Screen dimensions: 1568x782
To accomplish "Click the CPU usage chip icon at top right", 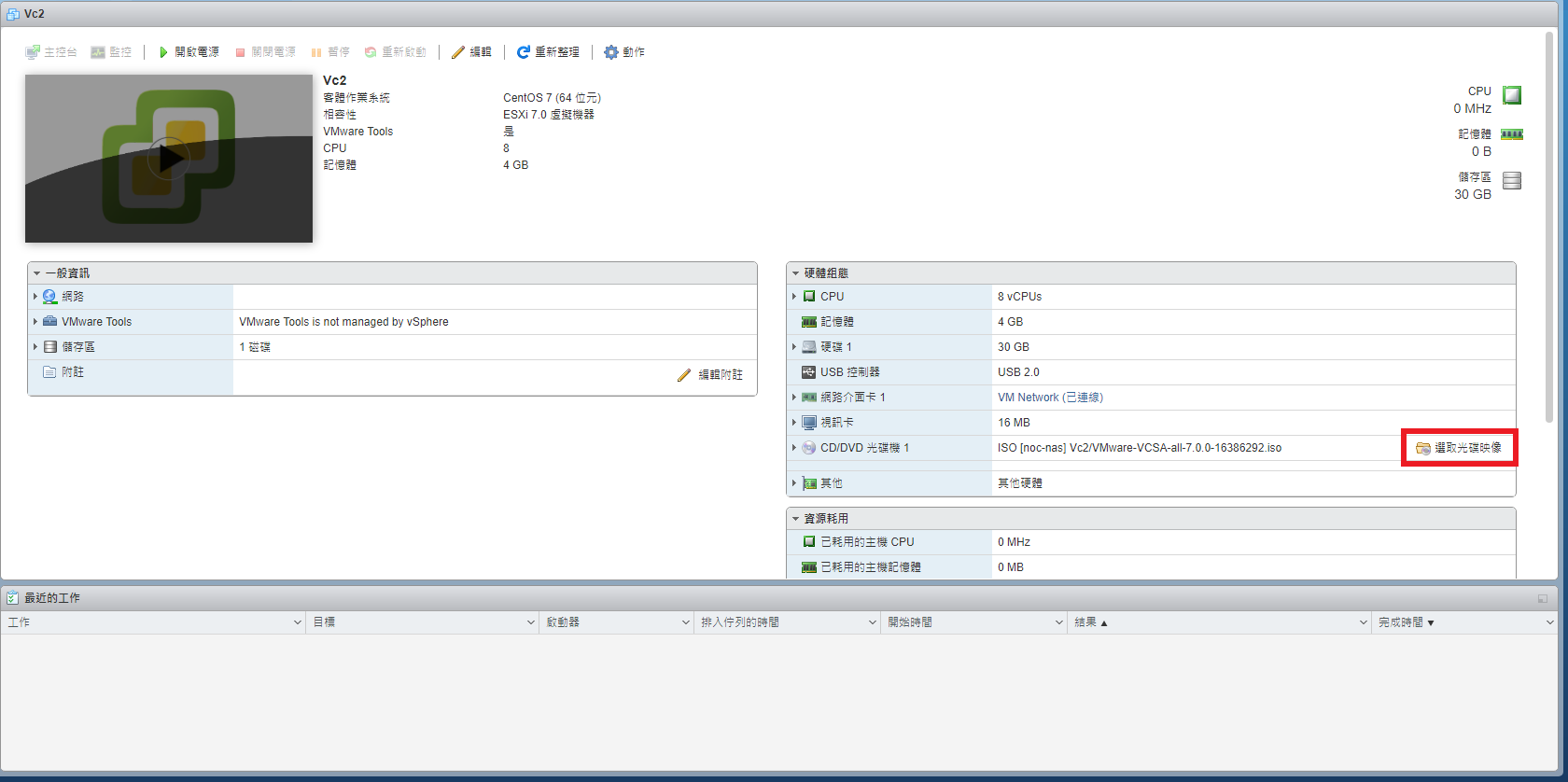I will [x=1512, y=94].
